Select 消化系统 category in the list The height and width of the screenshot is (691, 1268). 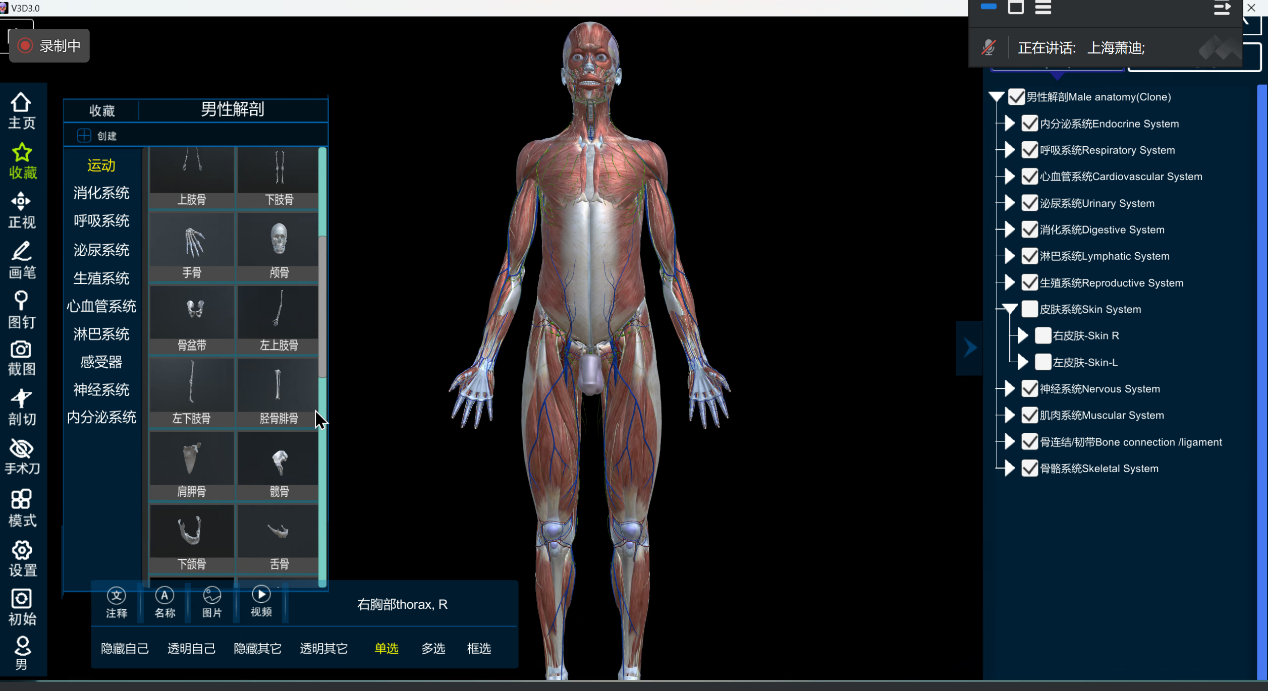click(x=101, y=193)
